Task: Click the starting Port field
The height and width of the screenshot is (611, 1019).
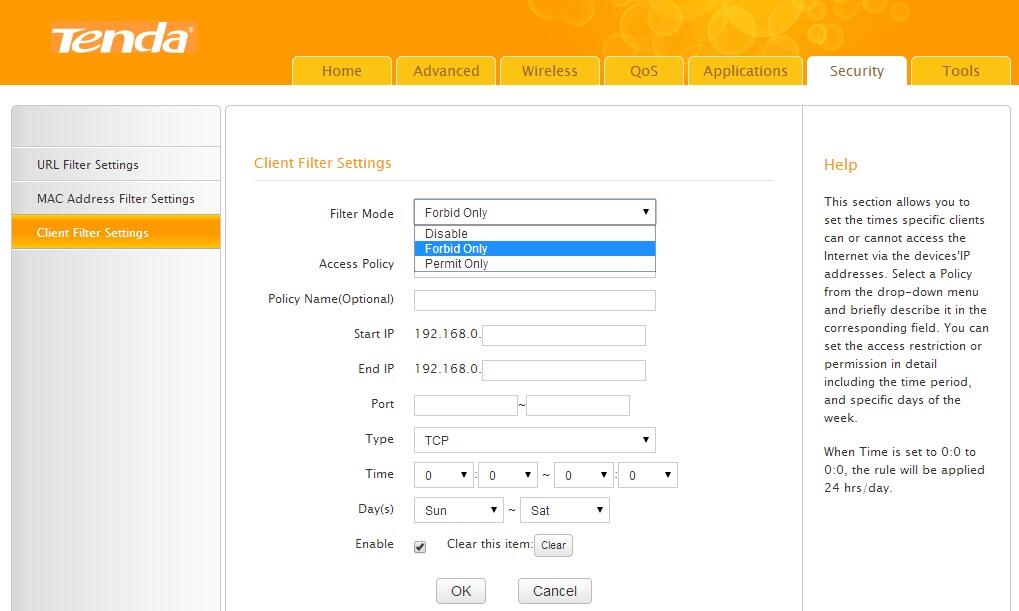Action: pyautogui.click(x=465, y=406)
